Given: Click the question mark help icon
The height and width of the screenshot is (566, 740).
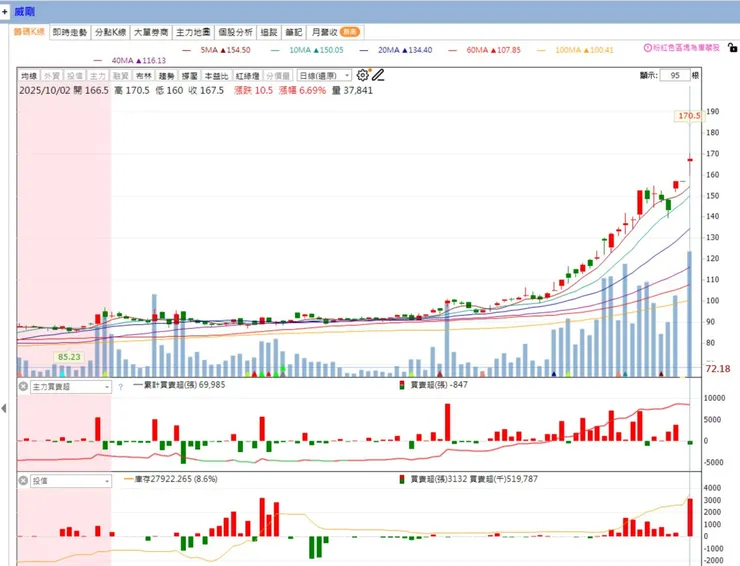Looking at the screenshot, I should click(121, 387).
